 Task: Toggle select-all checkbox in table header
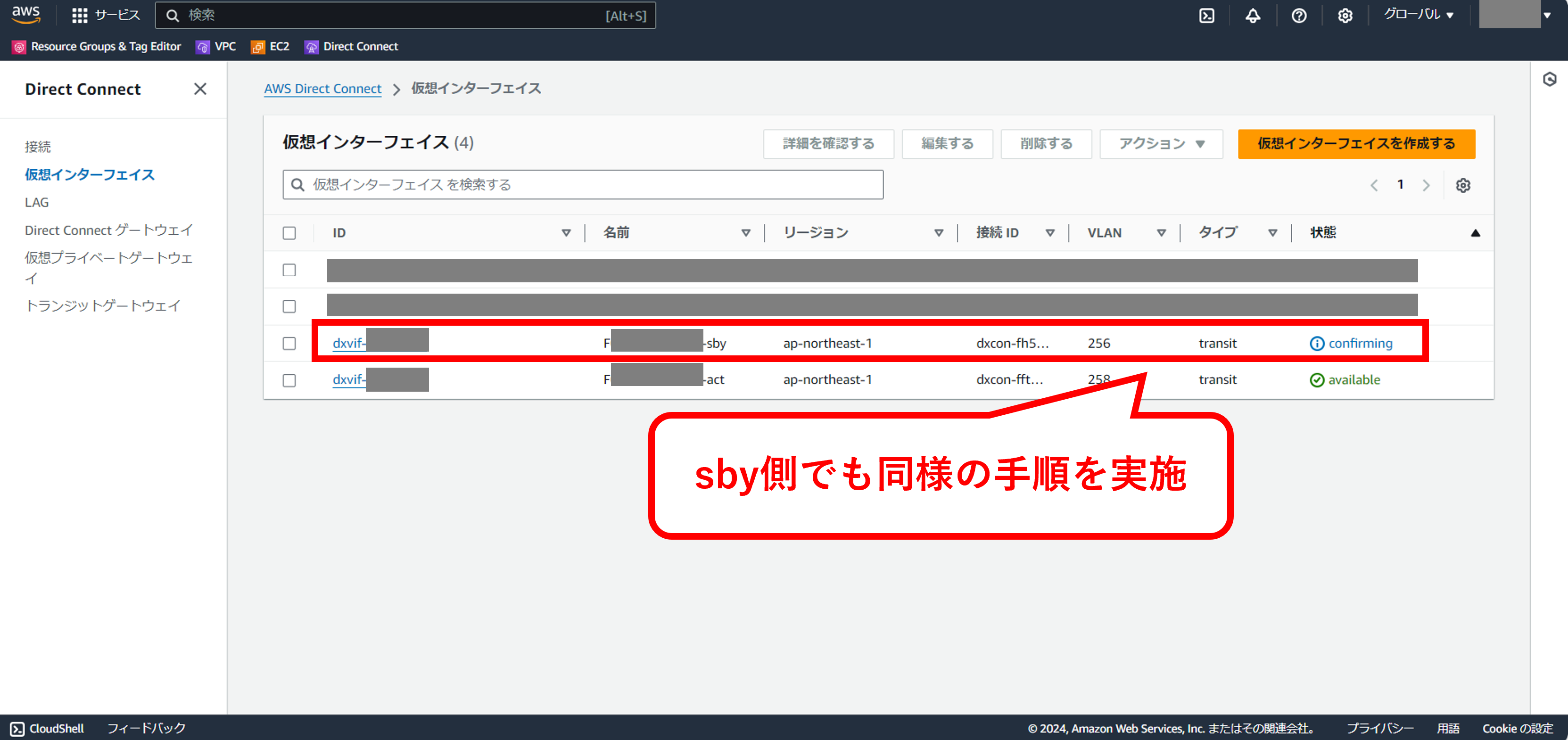pos(289,233)
